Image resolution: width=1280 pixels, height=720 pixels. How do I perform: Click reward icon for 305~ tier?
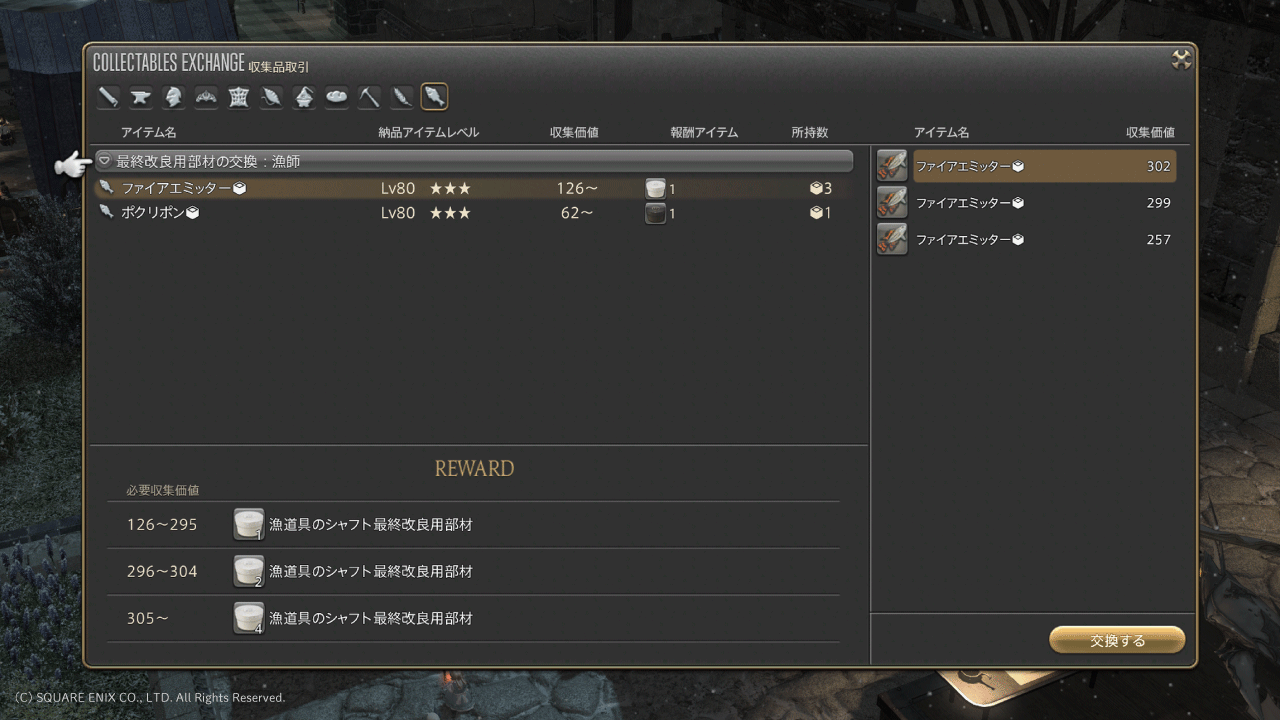click(248, 618)
